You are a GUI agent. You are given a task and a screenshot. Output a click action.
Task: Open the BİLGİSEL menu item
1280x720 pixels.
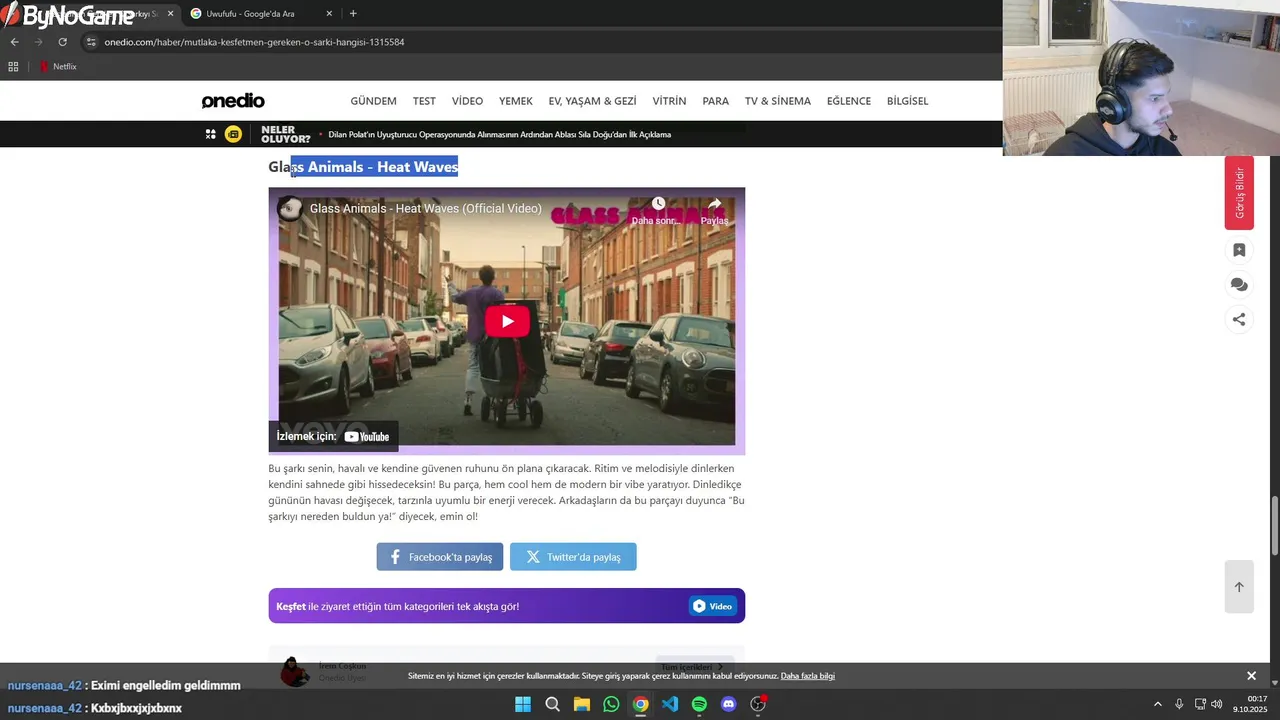click(x=907, y=101)
